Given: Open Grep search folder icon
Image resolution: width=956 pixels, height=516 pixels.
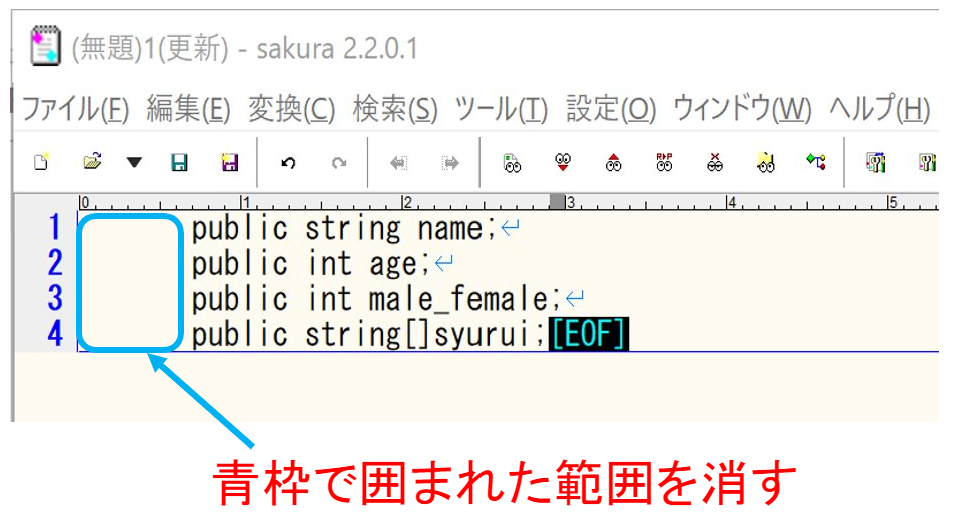Looking at the screenshot, I should pyautogui.click(x=765, y=163).
